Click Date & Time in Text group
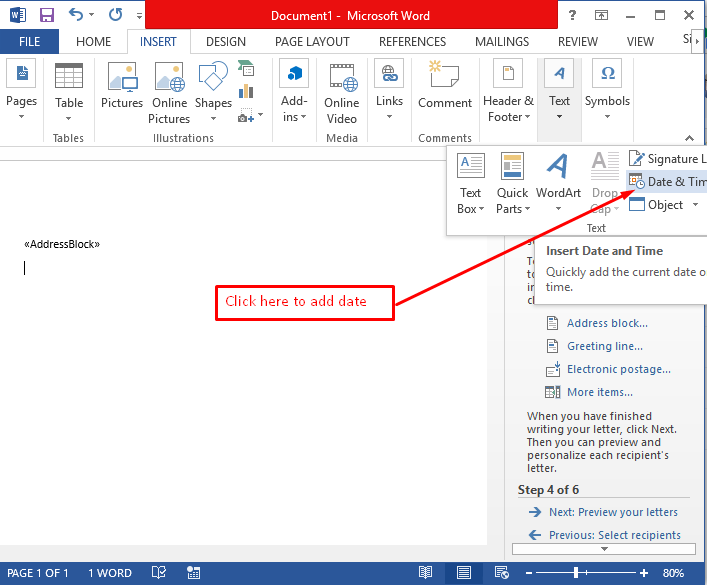The height and width of the screenshot is (585, 707). pyautogui.click(x=667, y=181)
